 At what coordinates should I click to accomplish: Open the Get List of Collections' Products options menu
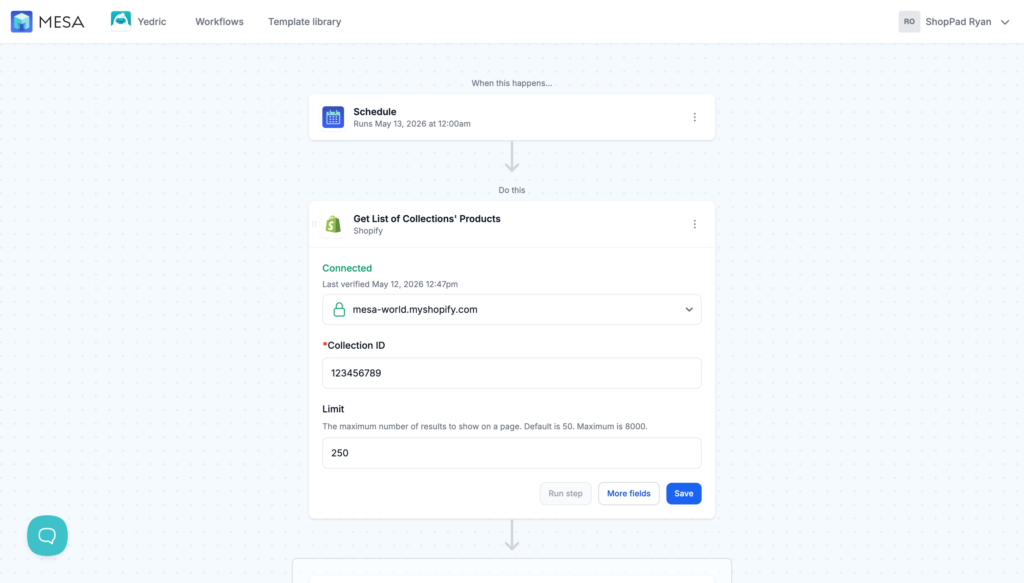695,225
